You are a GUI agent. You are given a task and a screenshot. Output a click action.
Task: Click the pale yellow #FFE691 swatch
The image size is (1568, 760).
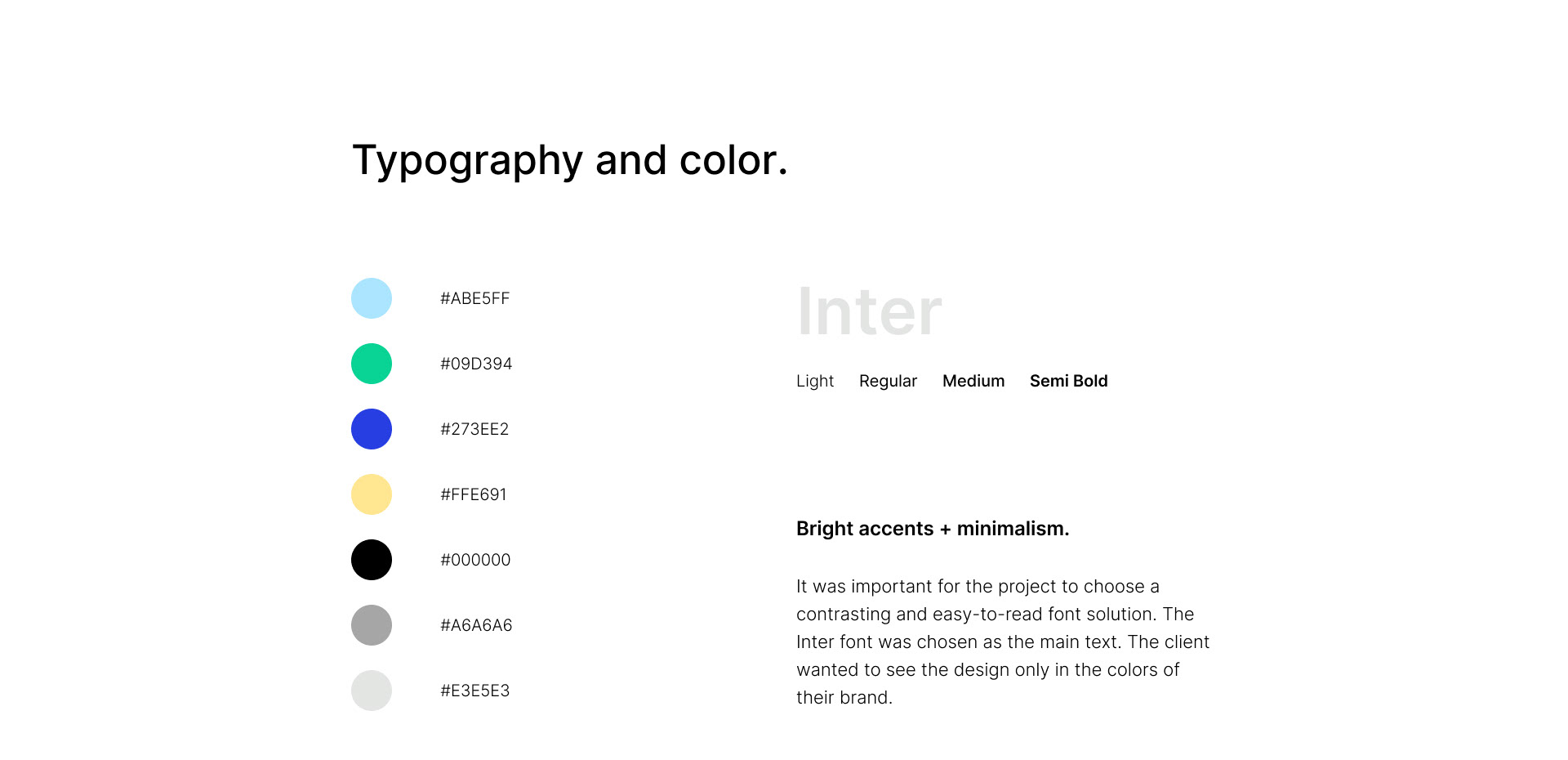point(372,494)
